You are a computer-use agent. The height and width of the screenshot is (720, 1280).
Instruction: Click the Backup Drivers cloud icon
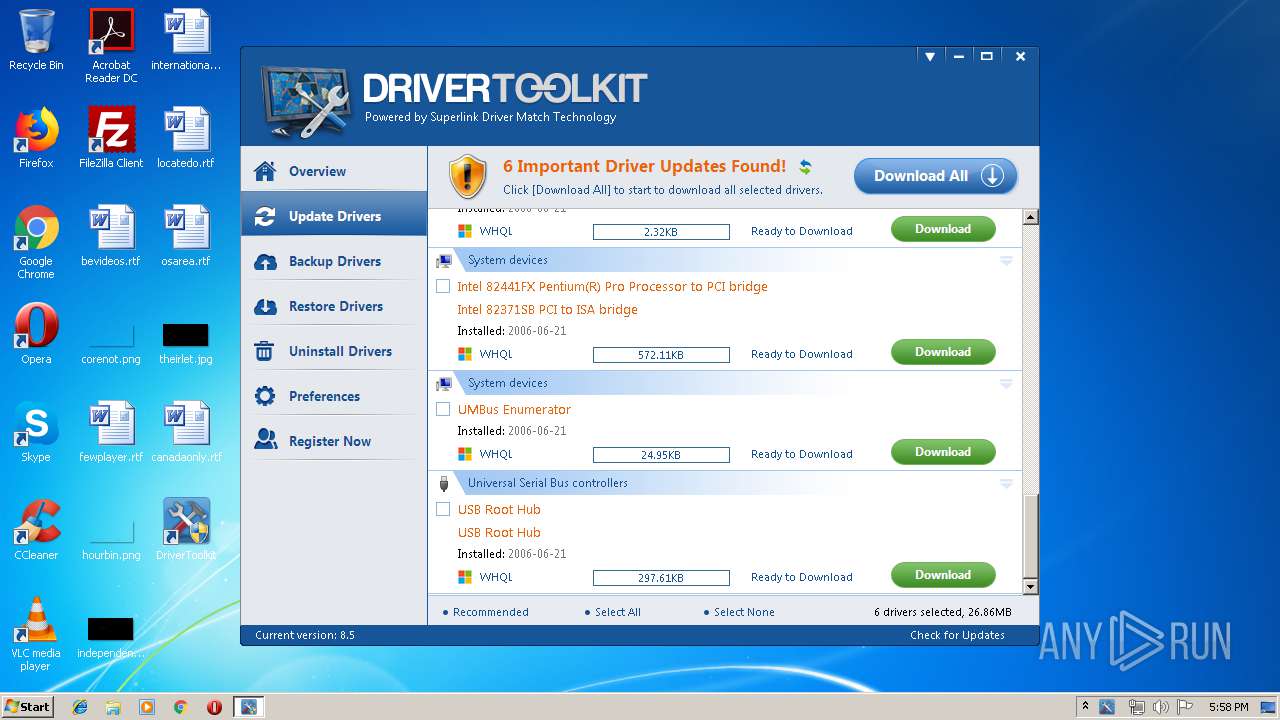(x=265, y=261)
